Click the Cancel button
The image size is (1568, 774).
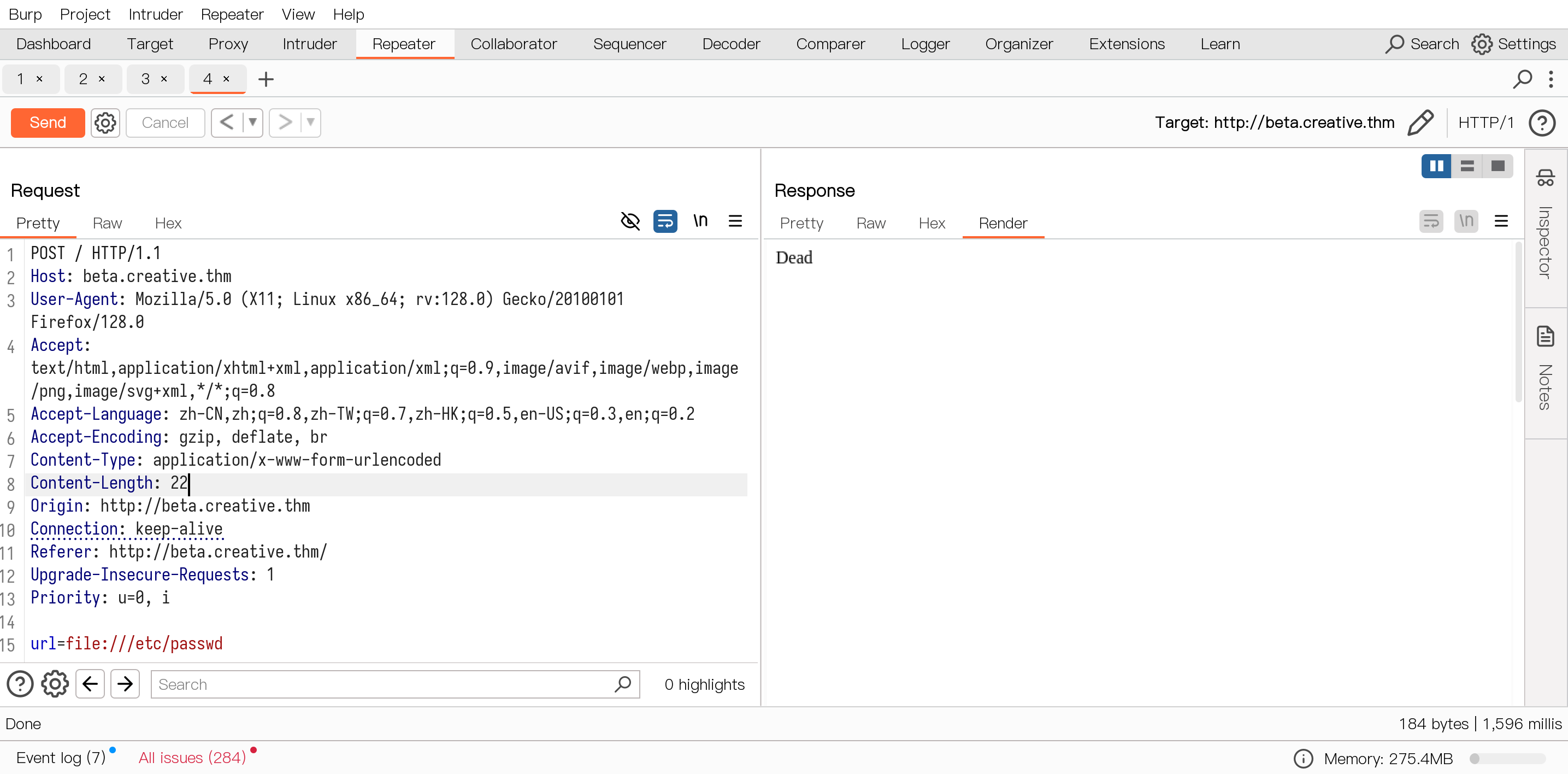pyautogui.click(x=165, y=123)
